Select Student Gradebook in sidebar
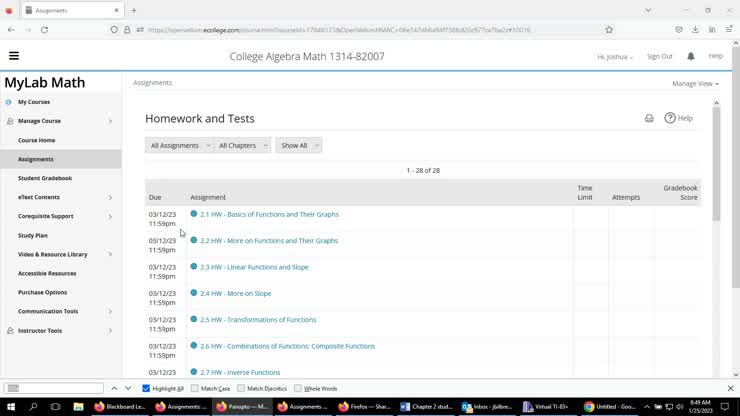Viewport: 740px width, 416px height. [45, 178]
